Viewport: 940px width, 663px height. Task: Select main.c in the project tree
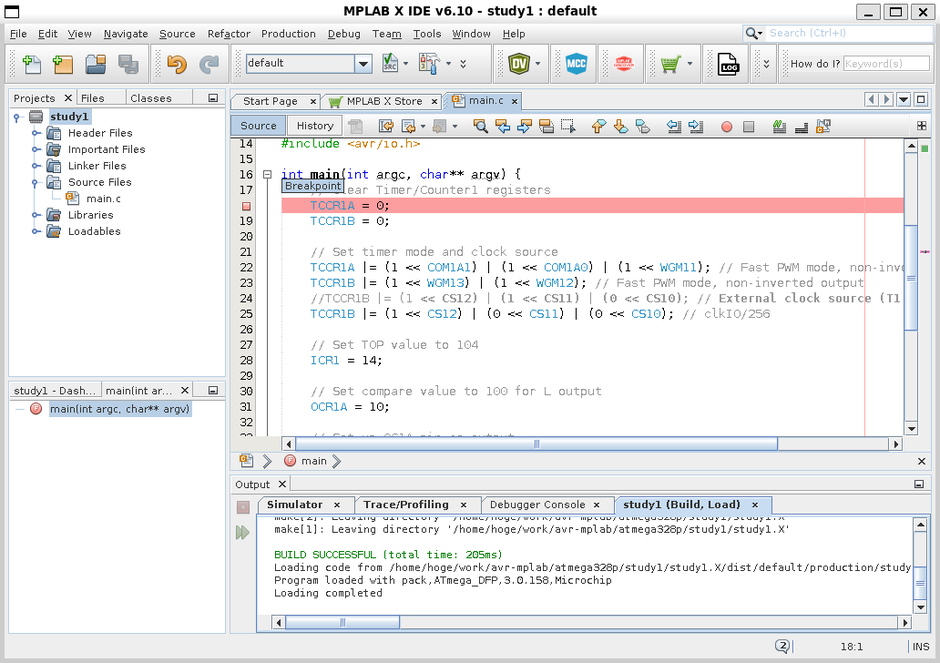tap(103, 199)
